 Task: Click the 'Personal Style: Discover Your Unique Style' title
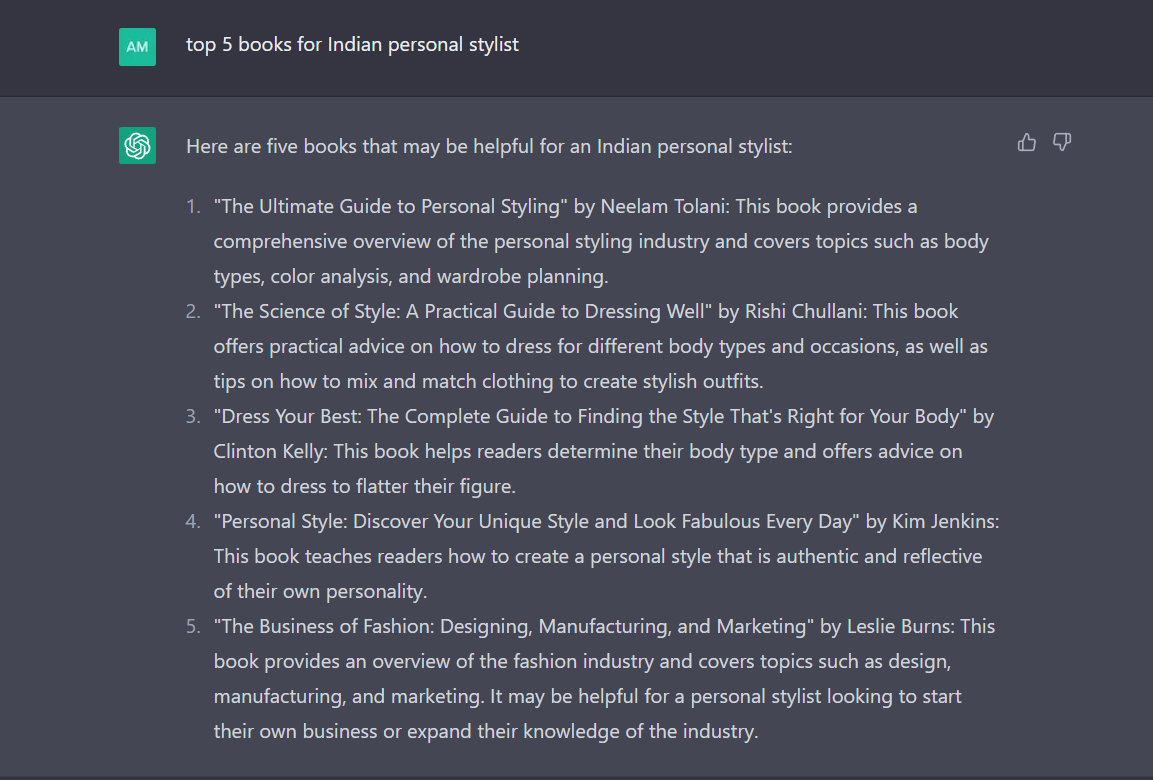(537, 522)
